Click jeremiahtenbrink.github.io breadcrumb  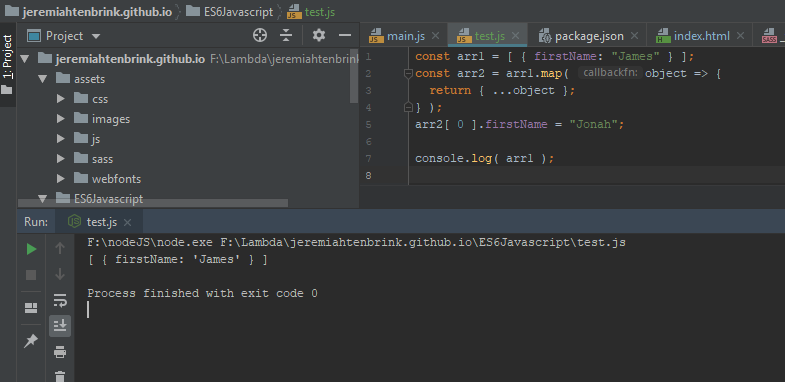click(x=88, y=12)
